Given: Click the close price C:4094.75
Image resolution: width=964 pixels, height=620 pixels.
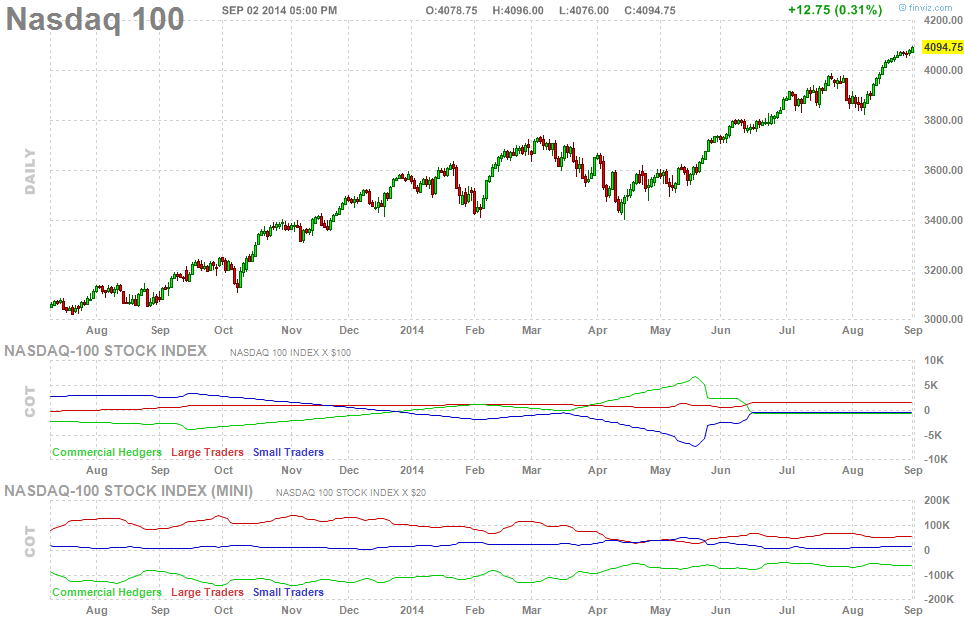Looking at the screenshot, I should click(649, 10).
